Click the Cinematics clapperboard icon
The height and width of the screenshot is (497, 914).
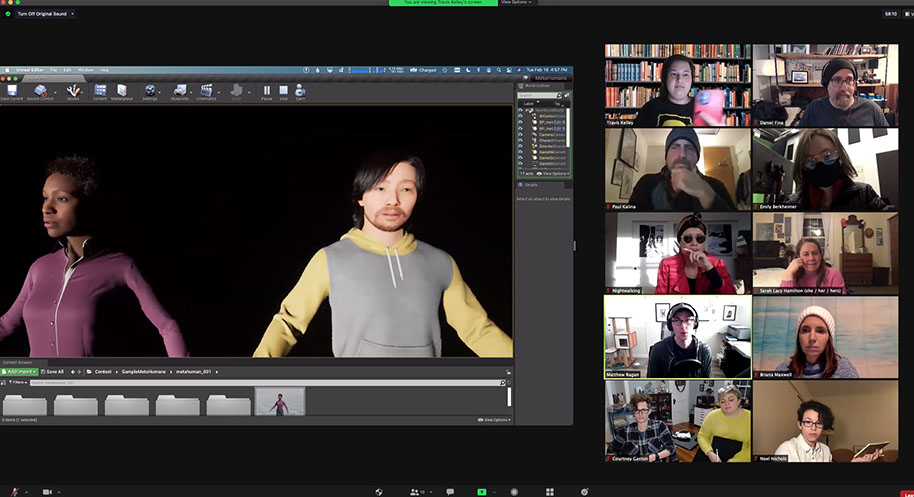tap(207, 92)
